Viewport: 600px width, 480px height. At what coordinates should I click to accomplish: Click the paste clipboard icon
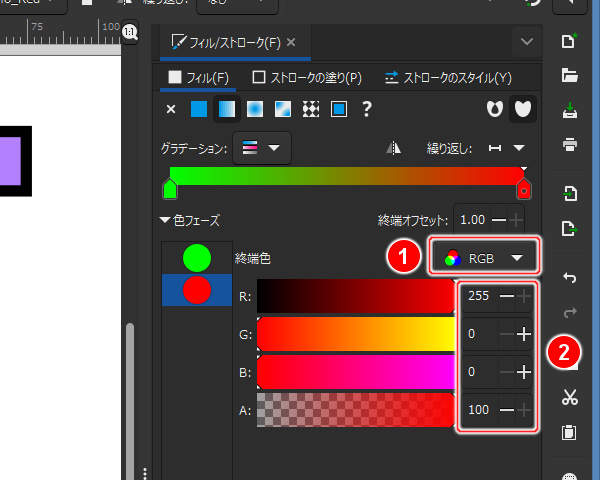[x=569, y=433]
